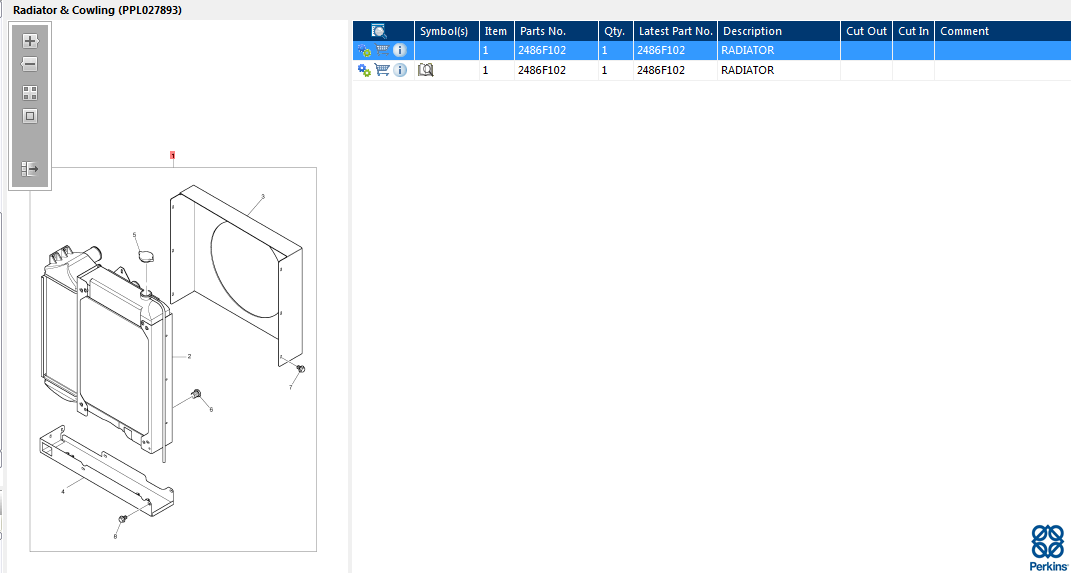Sort by Parts No. column header

coord(556,31)
